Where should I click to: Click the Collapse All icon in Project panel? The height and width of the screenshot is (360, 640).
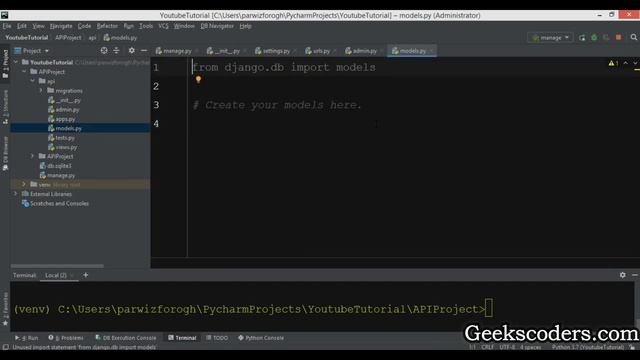tap(116, 50)
